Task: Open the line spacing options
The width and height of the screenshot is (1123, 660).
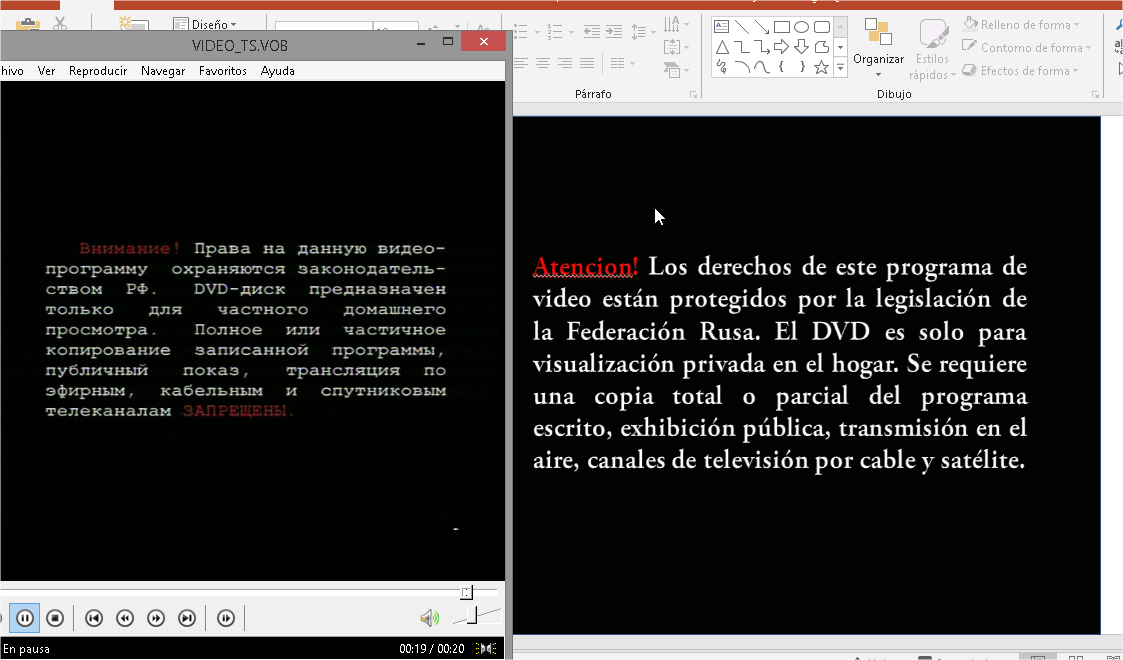Action: tap(643, 32)
